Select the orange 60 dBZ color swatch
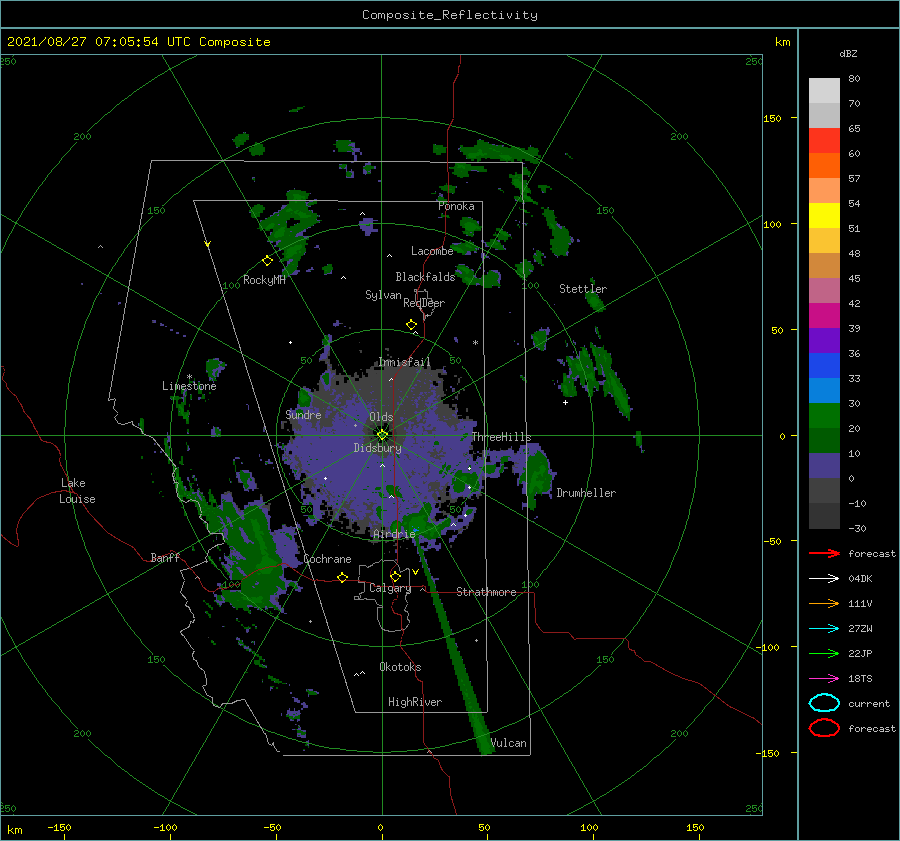Screen dimensions: 900x841 click(824, 165)
